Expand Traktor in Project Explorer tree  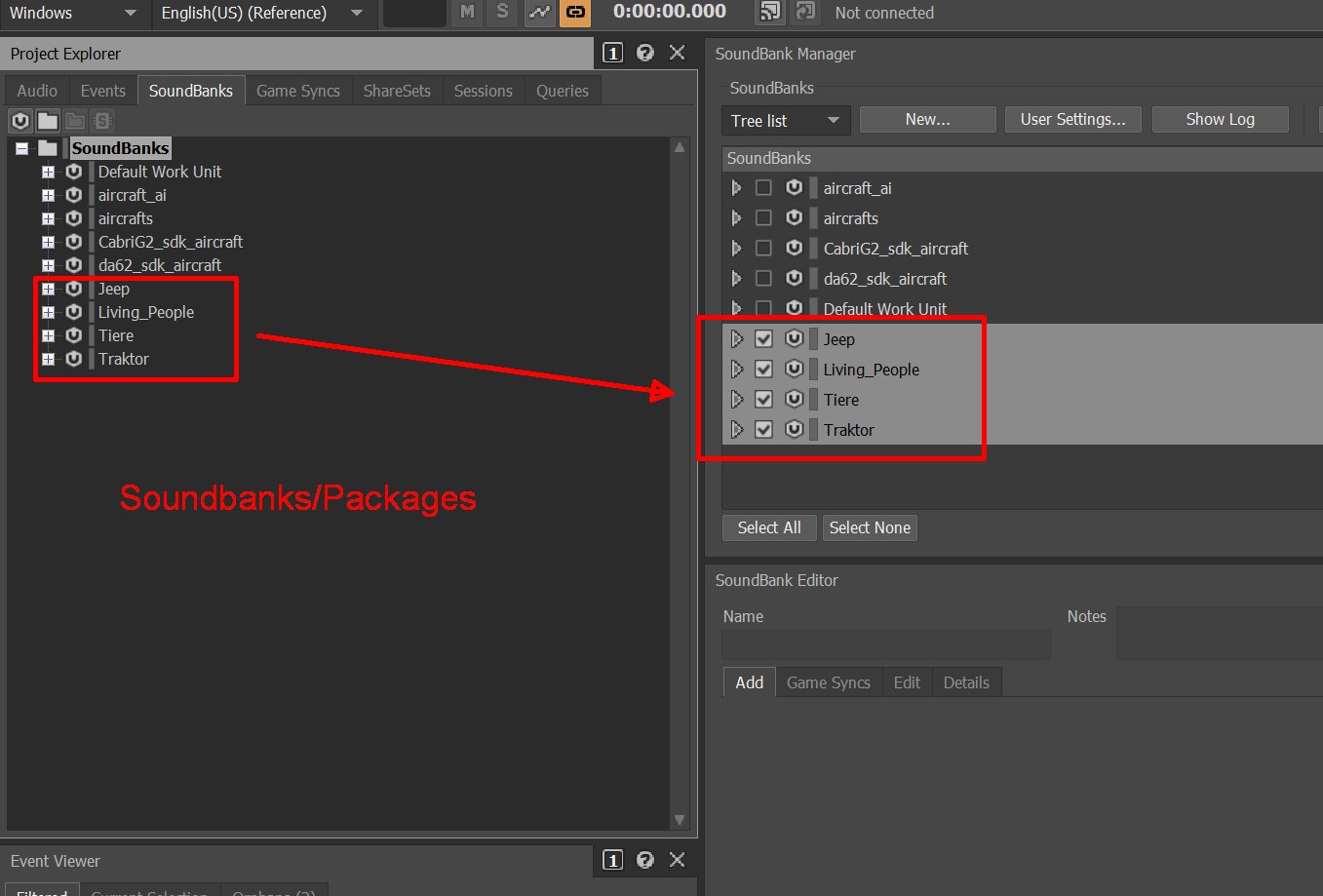point(47,359)
